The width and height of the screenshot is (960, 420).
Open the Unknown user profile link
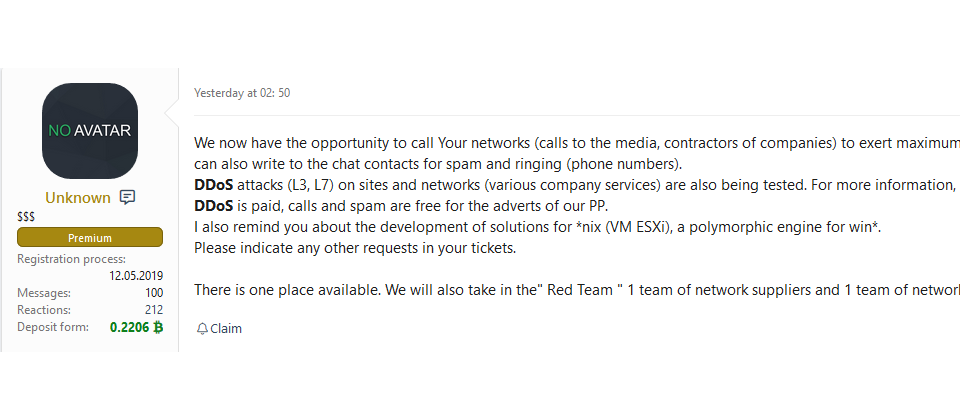click(x=78, y=198)
